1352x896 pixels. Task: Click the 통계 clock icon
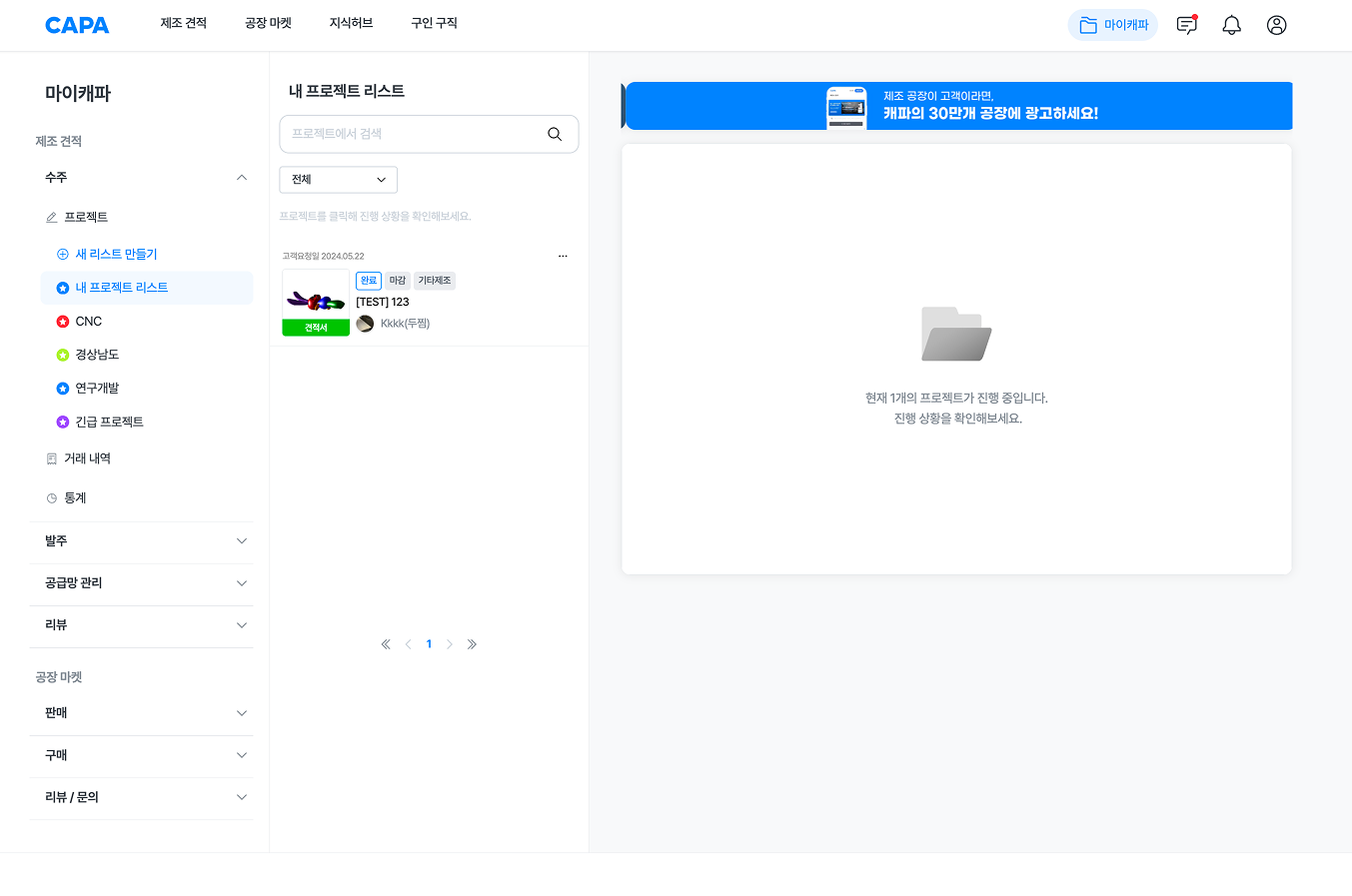pyautogui.click(x=51, y=496)
